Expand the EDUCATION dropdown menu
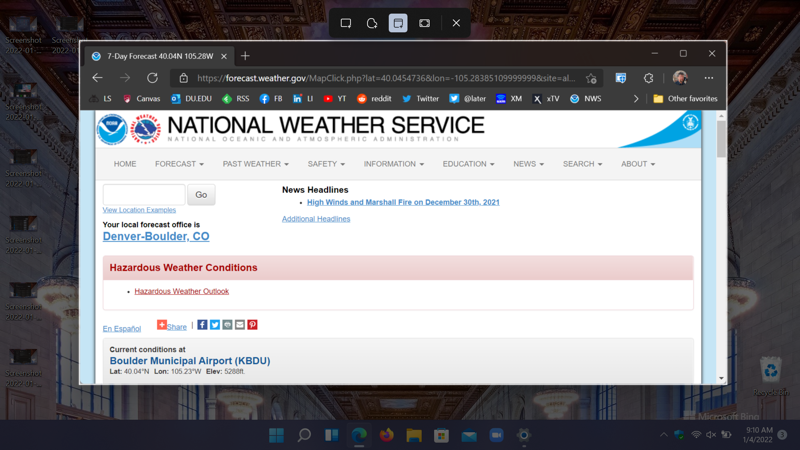Viewport: 800px width, 450px height. click(468, 164)
